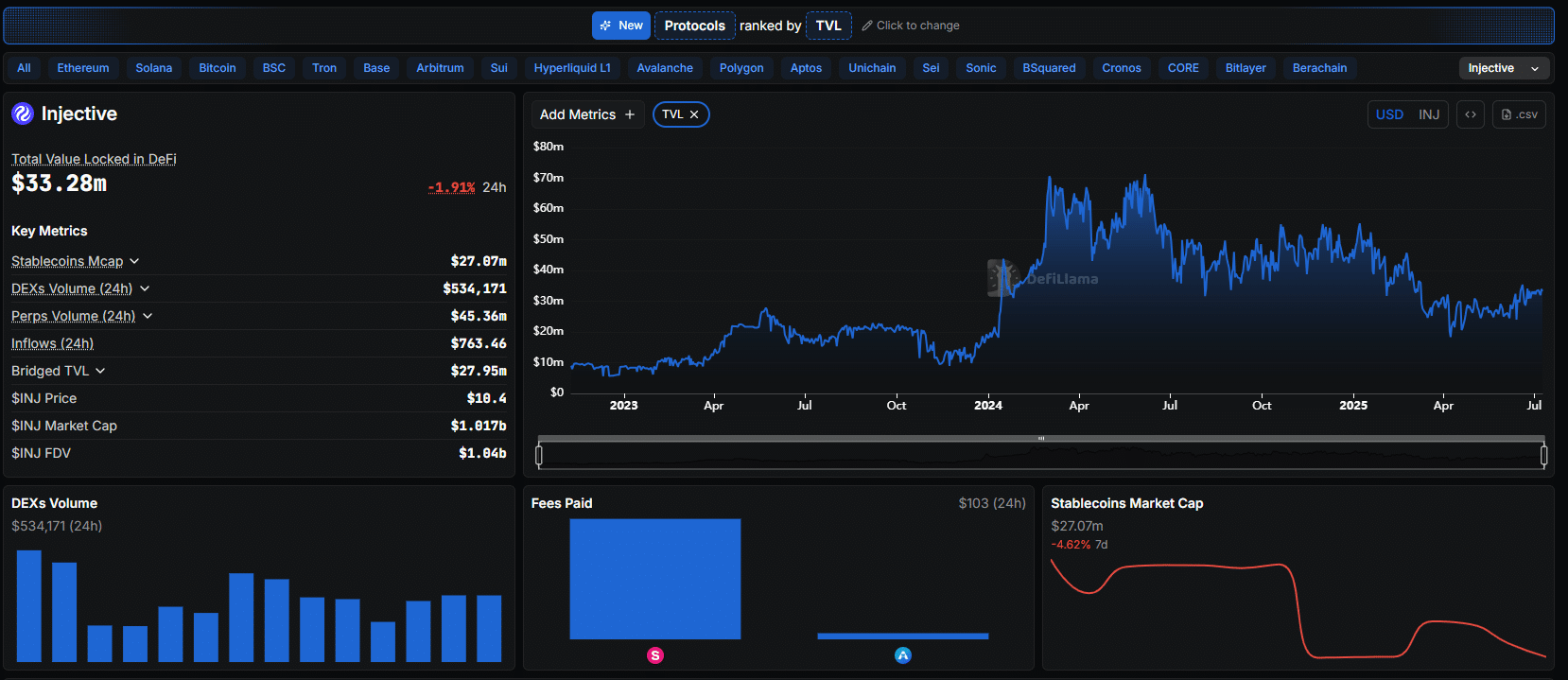Open the Injective chain dropdown
The image size is (1568, 680).
click(1504, 68)
